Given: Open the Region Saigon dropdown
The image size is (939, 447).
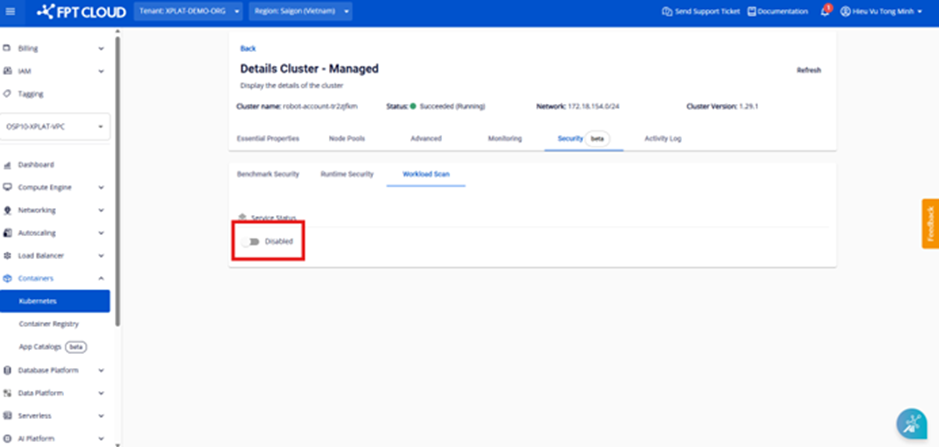Looking at the screenshot, I should pyautogui.click(x=300, y=12).
